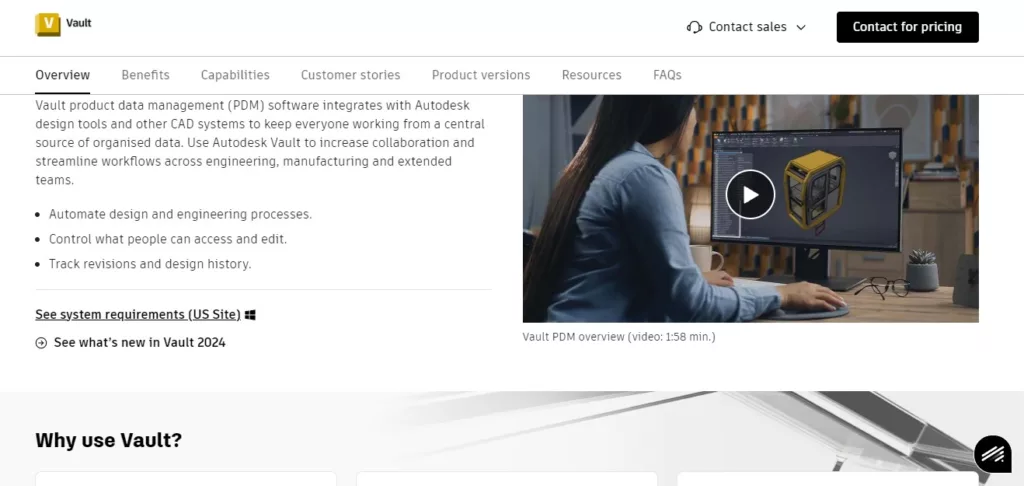This screenshot has height=486, width=1024.
Task: Open the Capabilities tab
Action: 235,75
